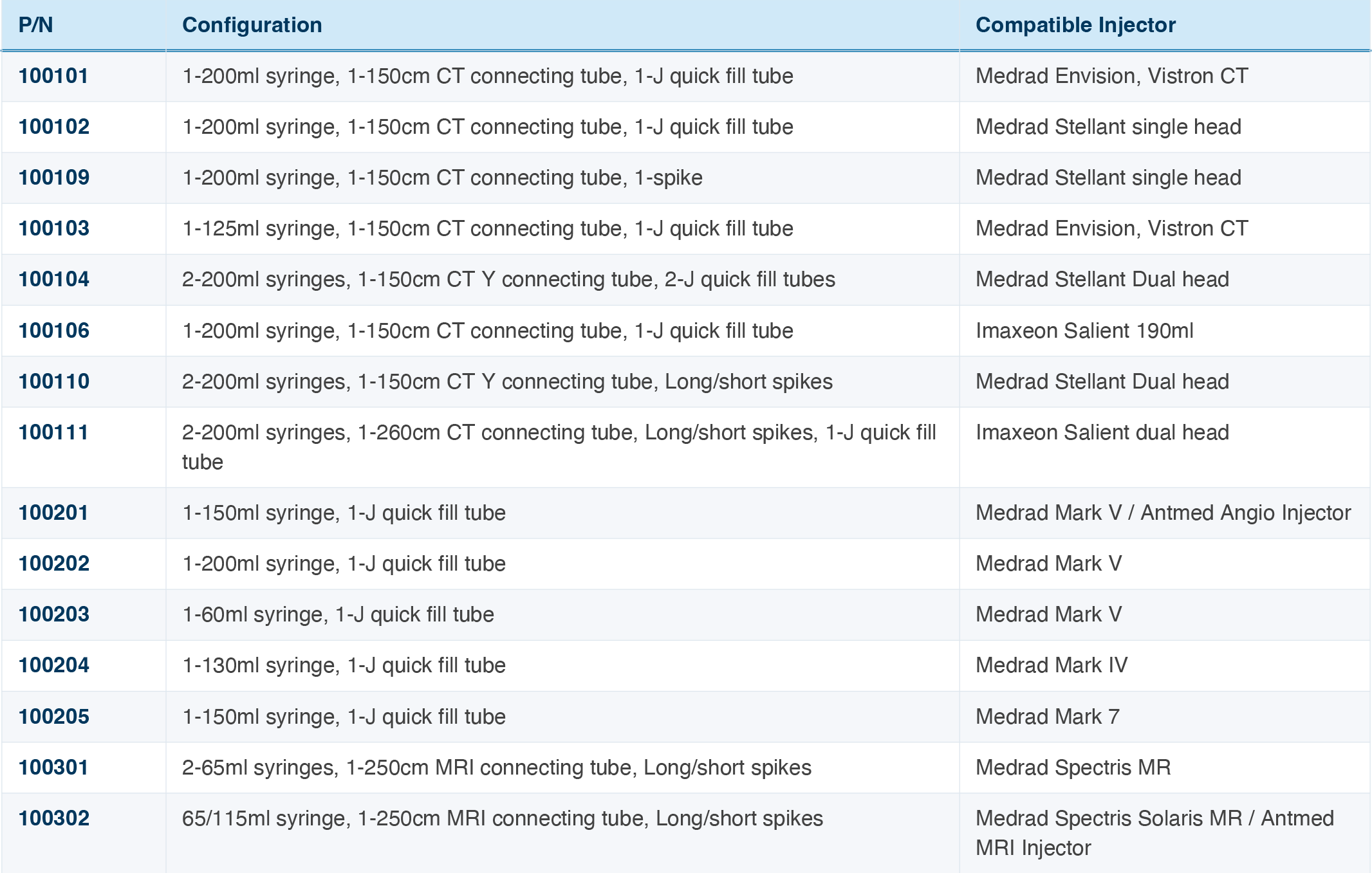Select part number 100204

[54, 665]
